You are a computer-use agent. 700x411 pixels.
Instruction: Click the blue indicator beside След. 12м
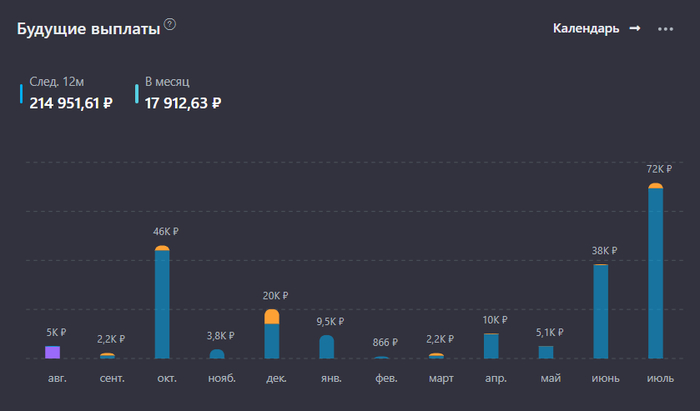click(21, 93)
